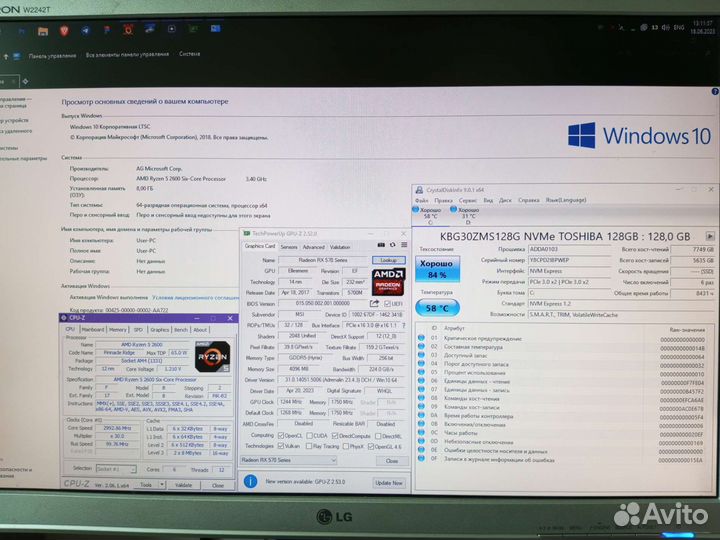The height and width of the screenshot is (540, 720).
Task: Open CrystalDiskInfo Диск menu
Action: coord(505,200)
